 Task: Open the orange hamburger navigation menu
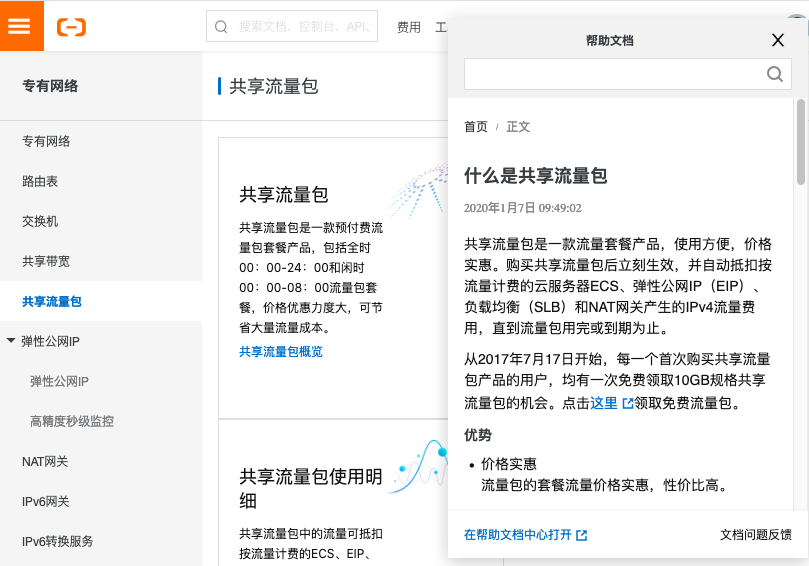click(21, 26)
